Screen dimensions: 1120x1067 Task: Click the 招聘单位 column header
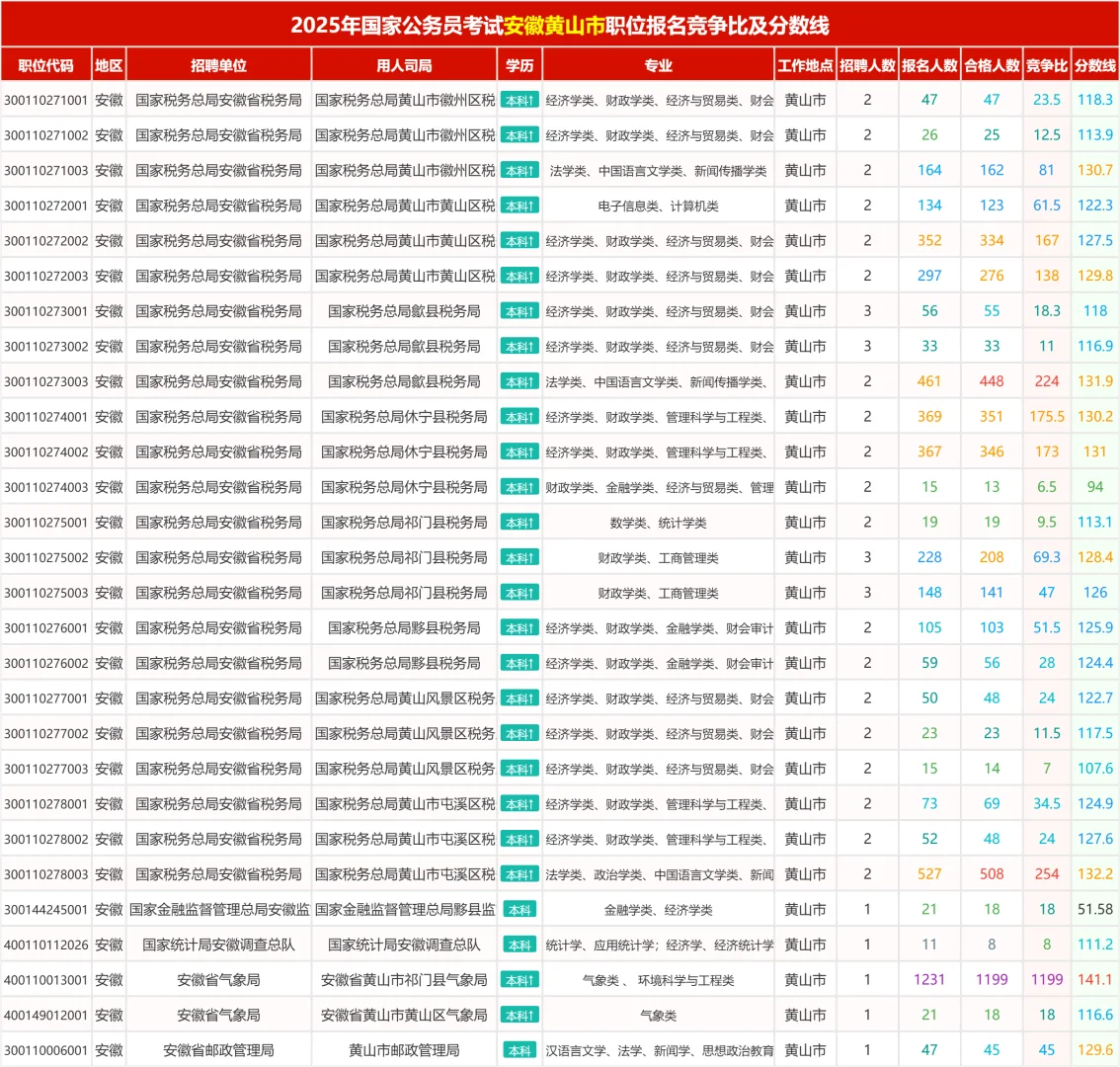coord(218,66)
